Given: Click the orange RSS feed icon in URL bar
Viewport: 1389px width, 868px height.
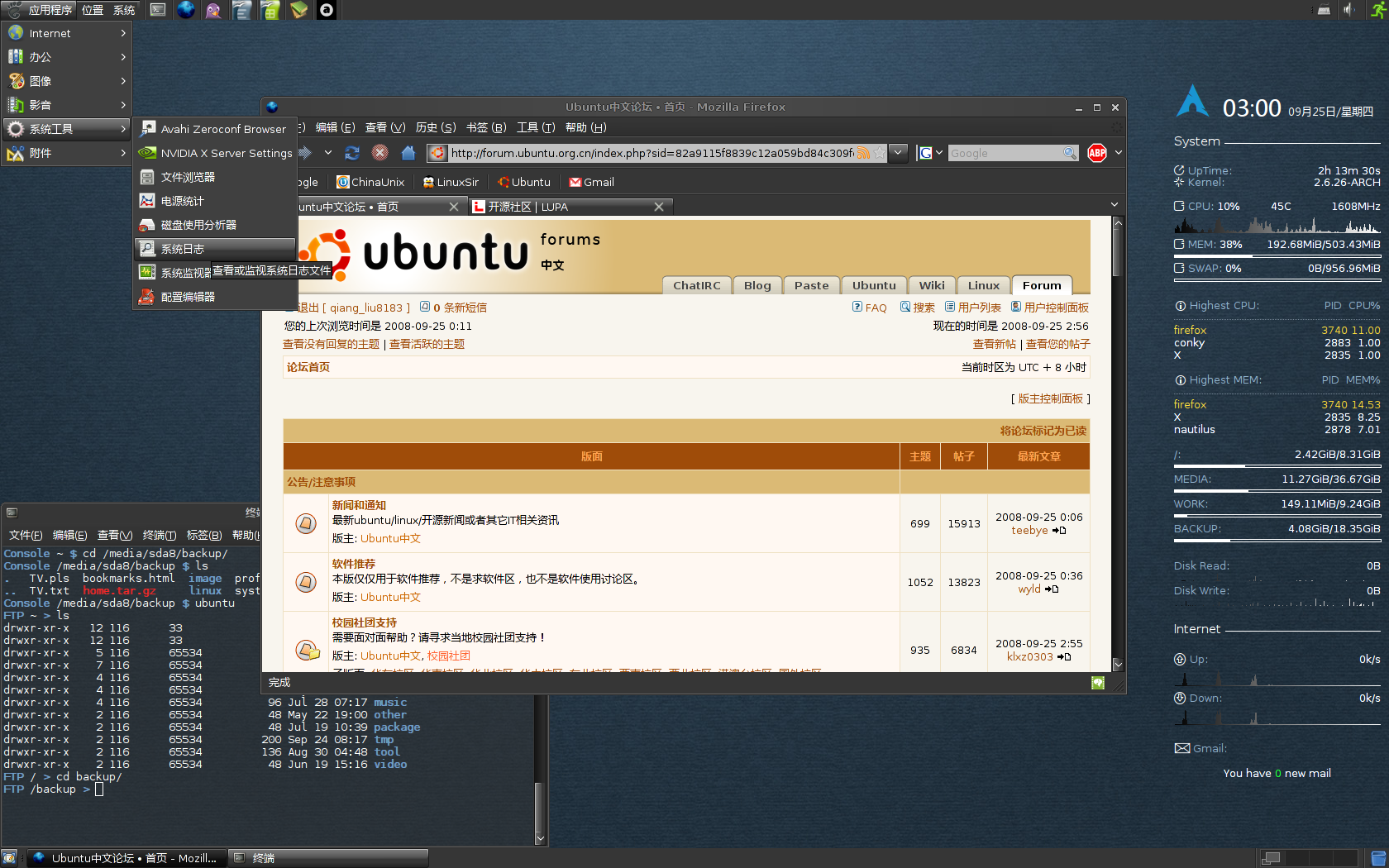Looking at the screenshot, I should [x=863, y=153].
